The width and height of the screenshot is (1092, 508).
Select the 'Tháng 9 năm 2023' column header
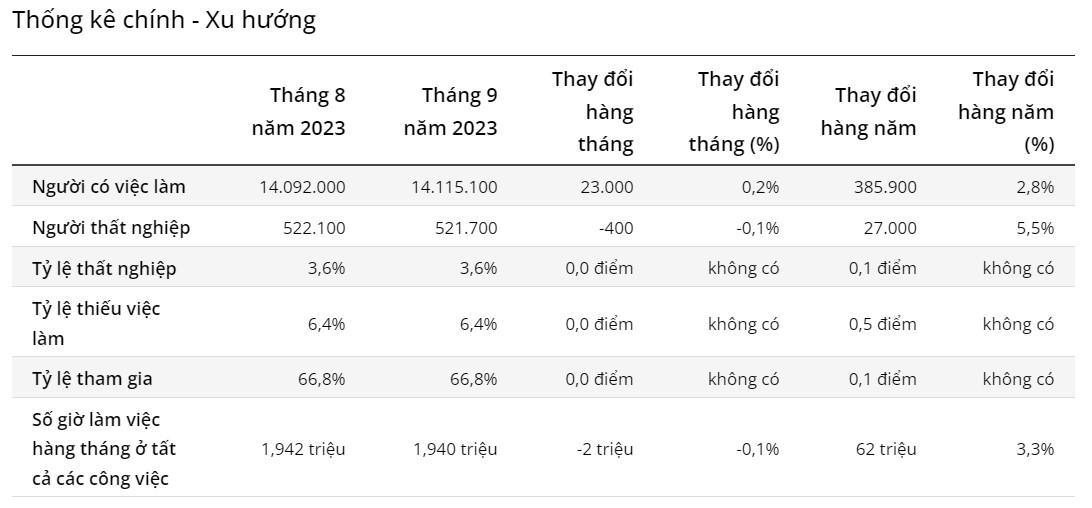[x=450, y=112]
